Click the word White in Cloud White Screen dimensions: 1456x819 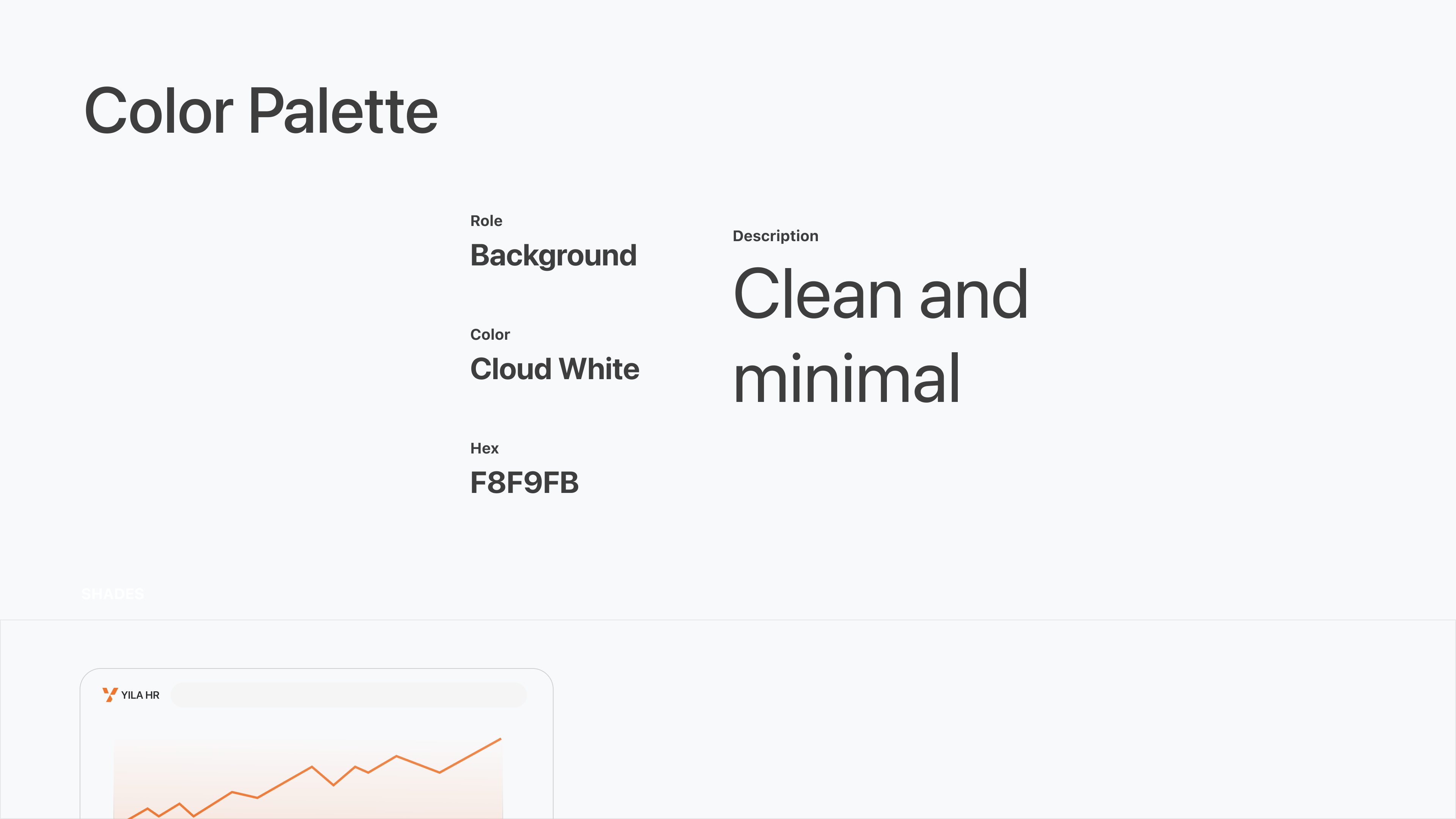[599, 369]
